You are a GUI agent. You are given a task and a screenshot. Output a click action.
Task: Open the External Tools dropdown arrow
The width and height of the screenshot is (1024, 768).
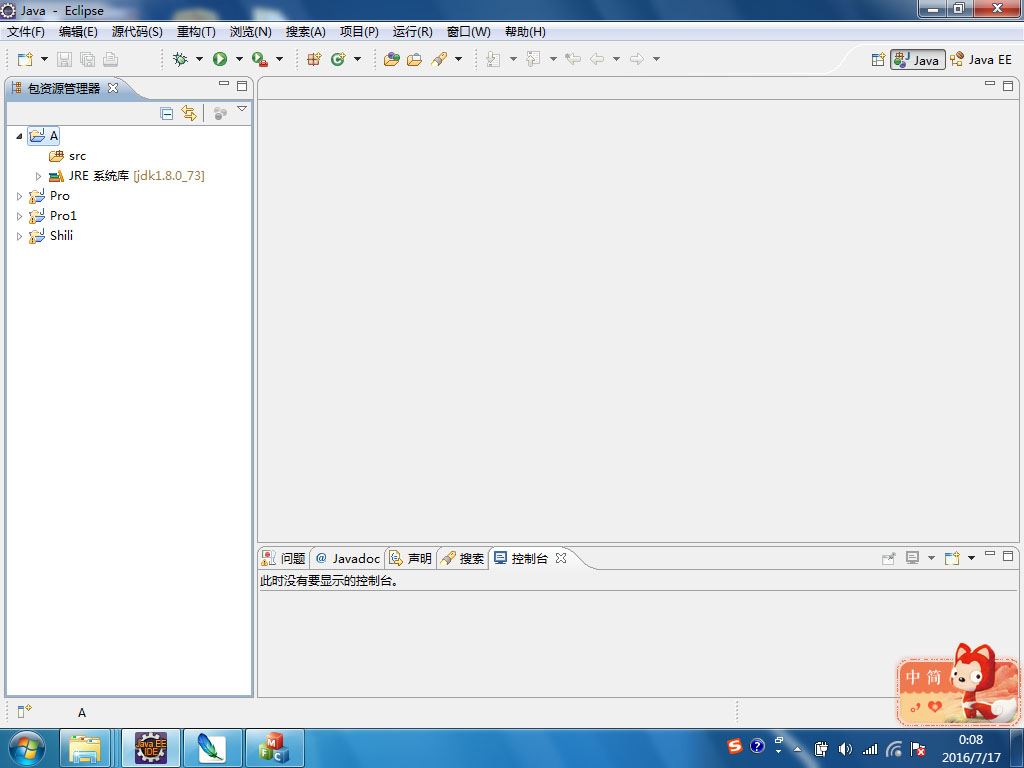click(x=280, y=59)
